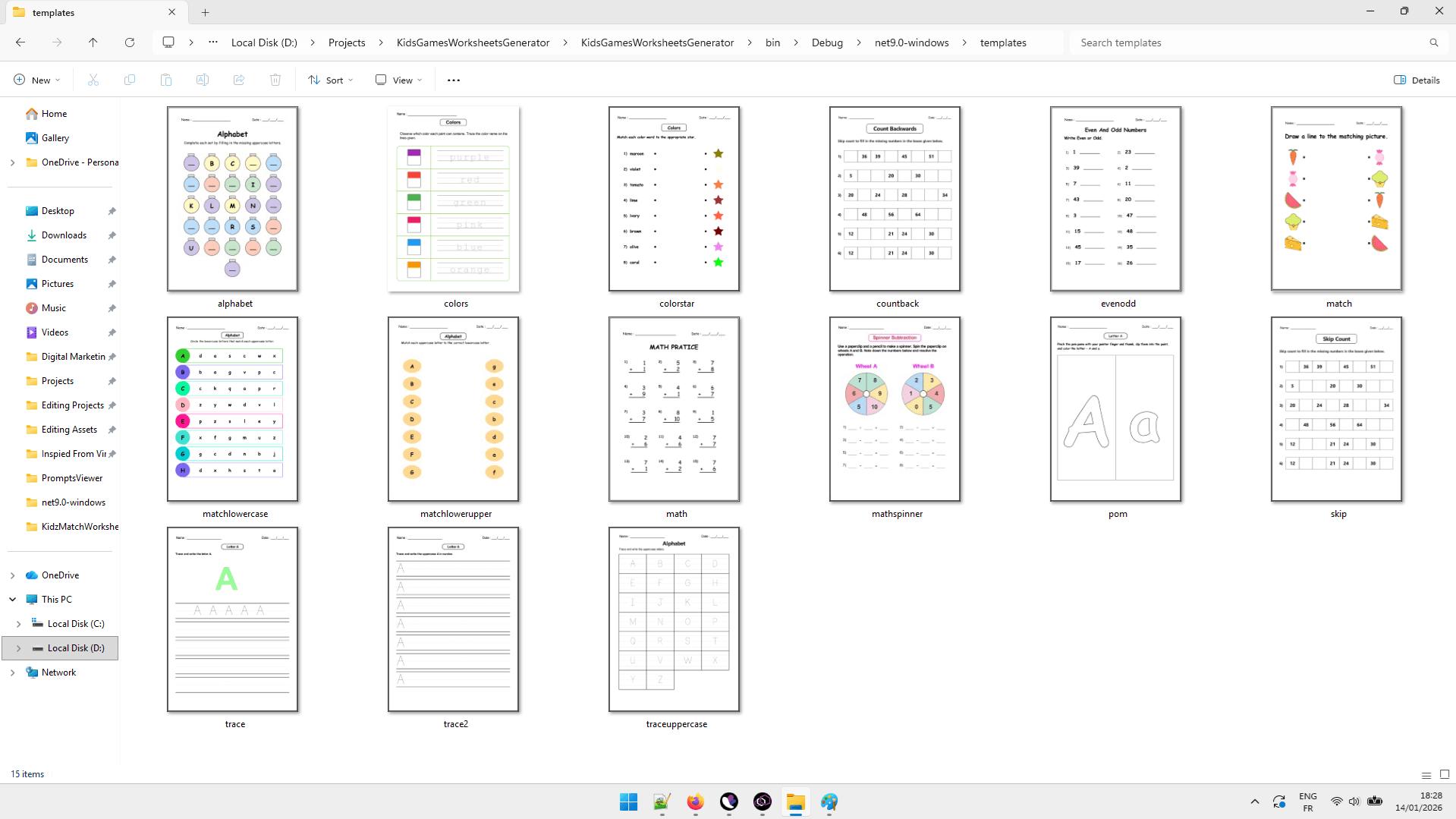The width and height of the screenshot is (1456, 819).
Task: Switch to compact list view at bottom right
Action: pyautogui.click(x=1426, y=774)
